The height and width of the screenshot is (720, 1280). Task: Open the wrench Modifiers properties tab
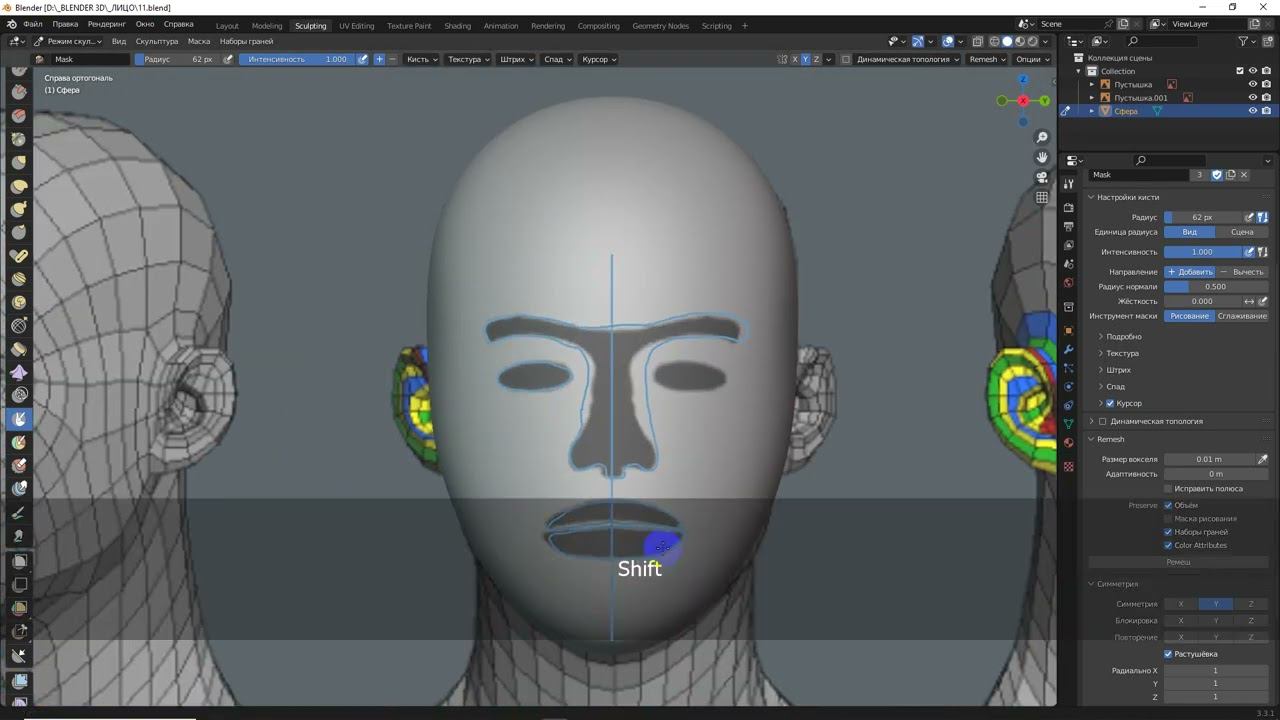coord(1068,349)
